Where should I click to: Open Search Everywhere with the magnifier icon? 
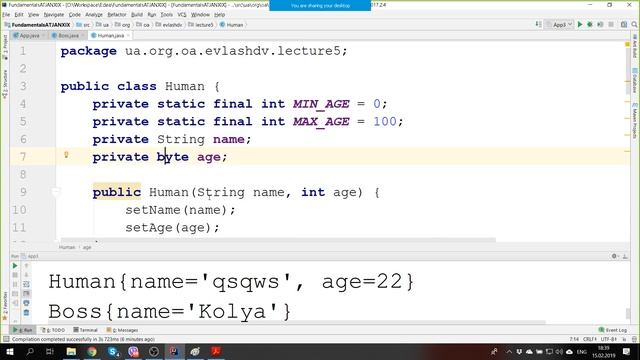point(634,24)
